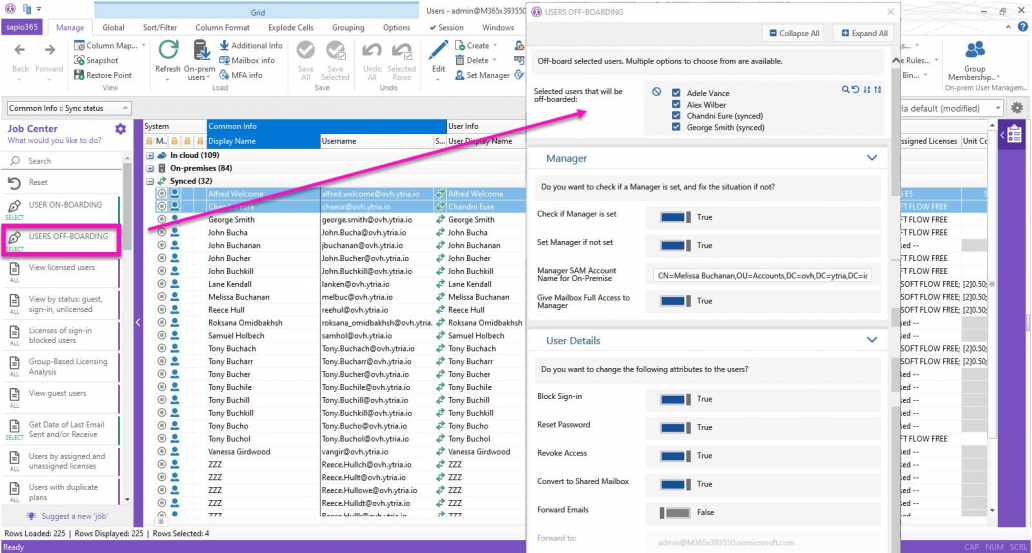Toggle the Reset Password switch

676,427
